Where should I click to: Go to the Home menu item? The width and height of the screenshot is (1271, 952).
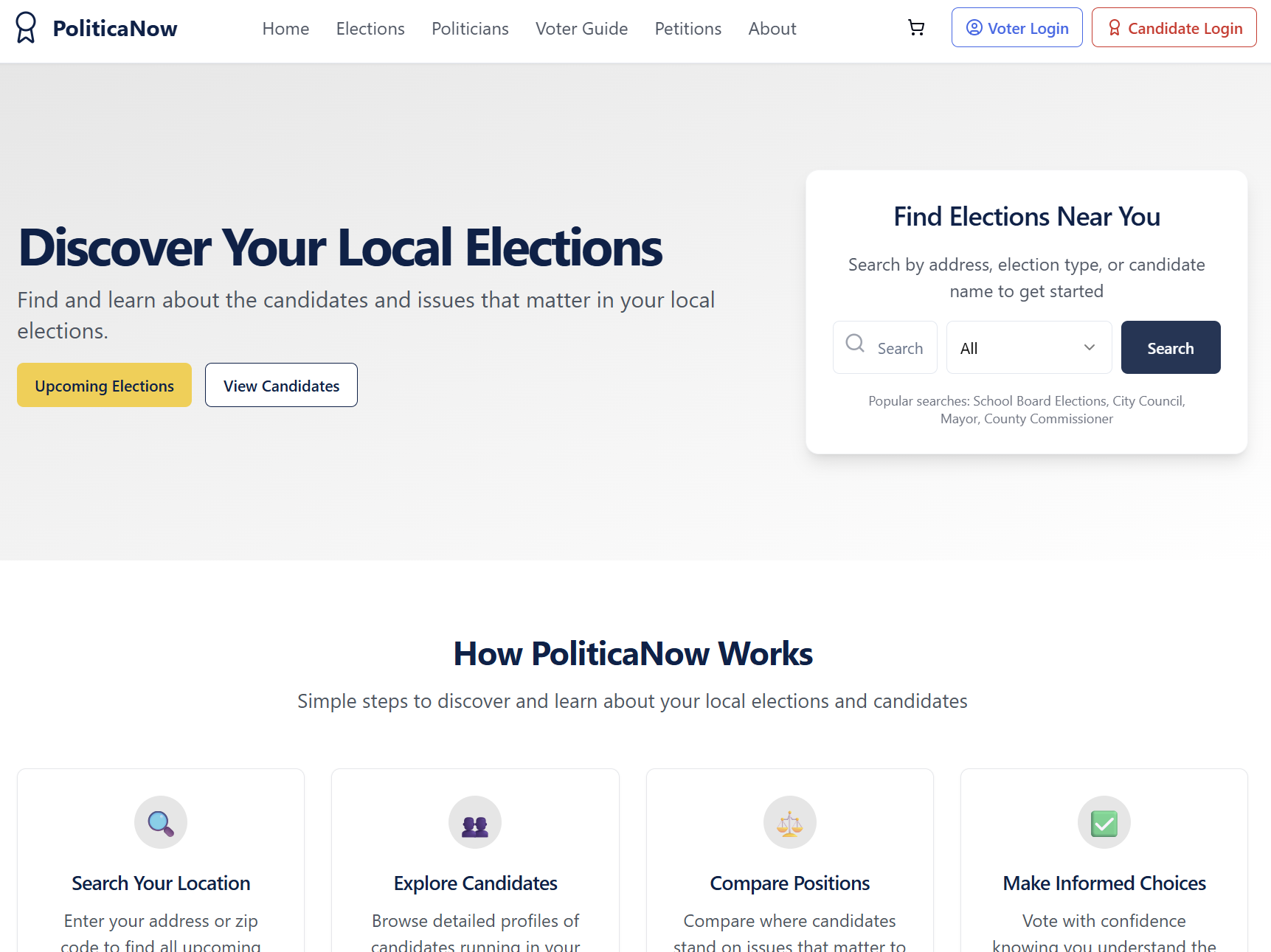285,29
